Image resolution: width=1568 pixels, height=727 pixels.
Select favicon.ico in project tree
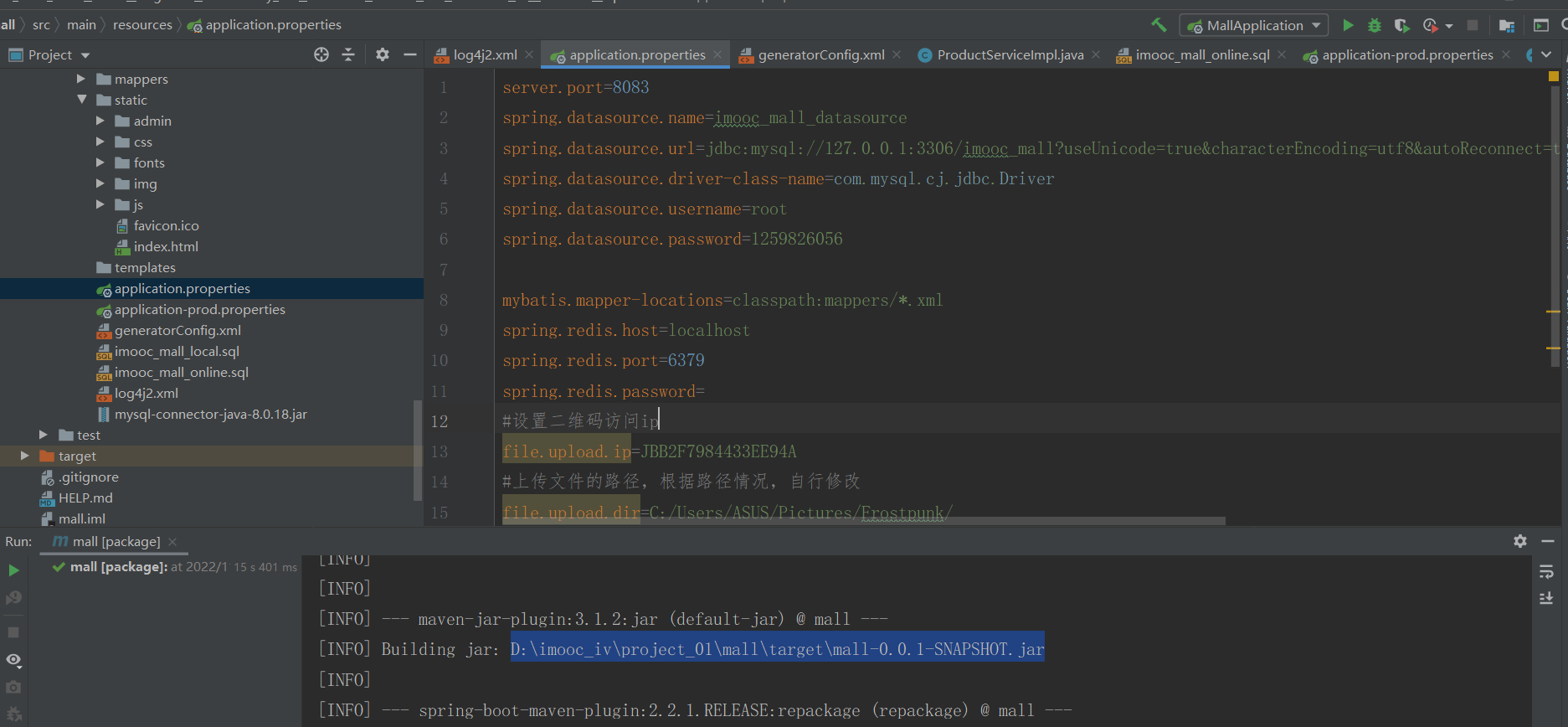click(157, 225)
